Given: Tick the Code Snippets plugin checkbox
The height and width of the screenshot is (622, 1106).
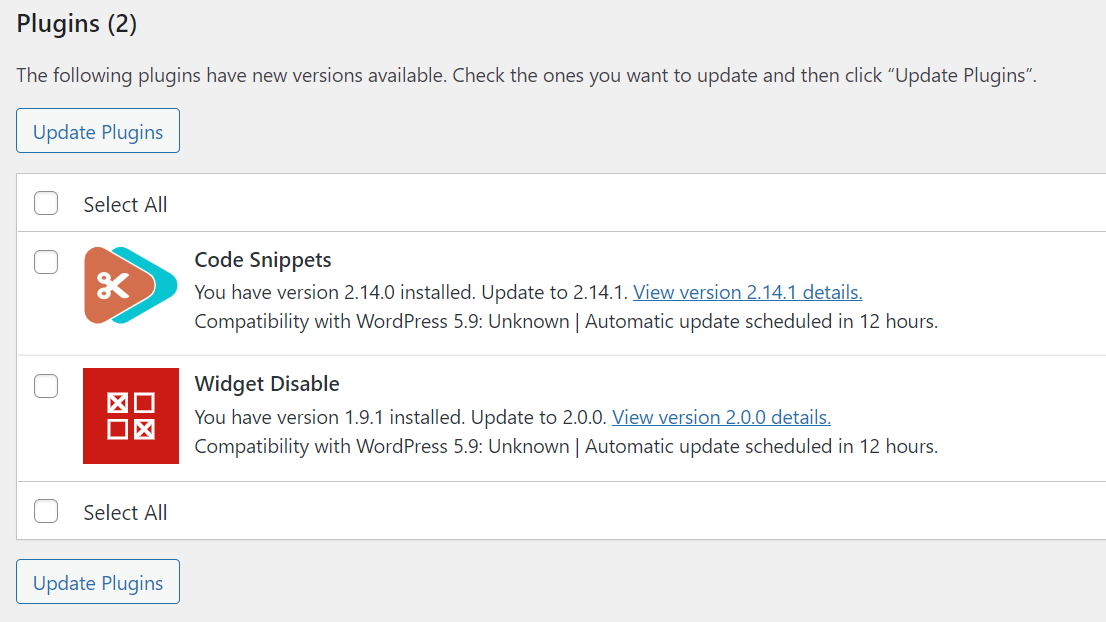Looking at the screenshot, I should pyautogui.click(x=46, y=262).
